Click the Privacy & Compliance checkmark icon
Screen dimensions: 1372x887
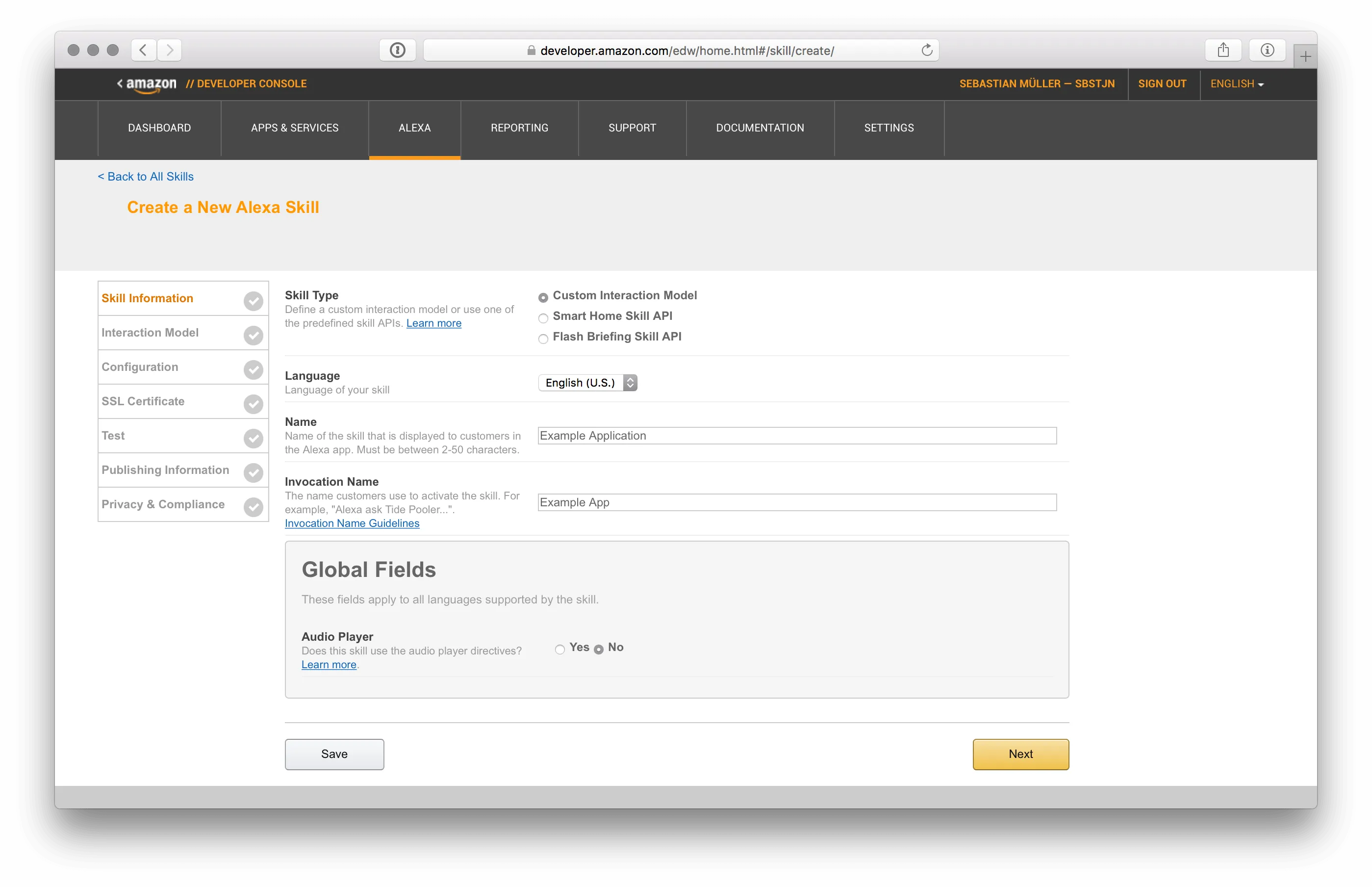point(253,507)
